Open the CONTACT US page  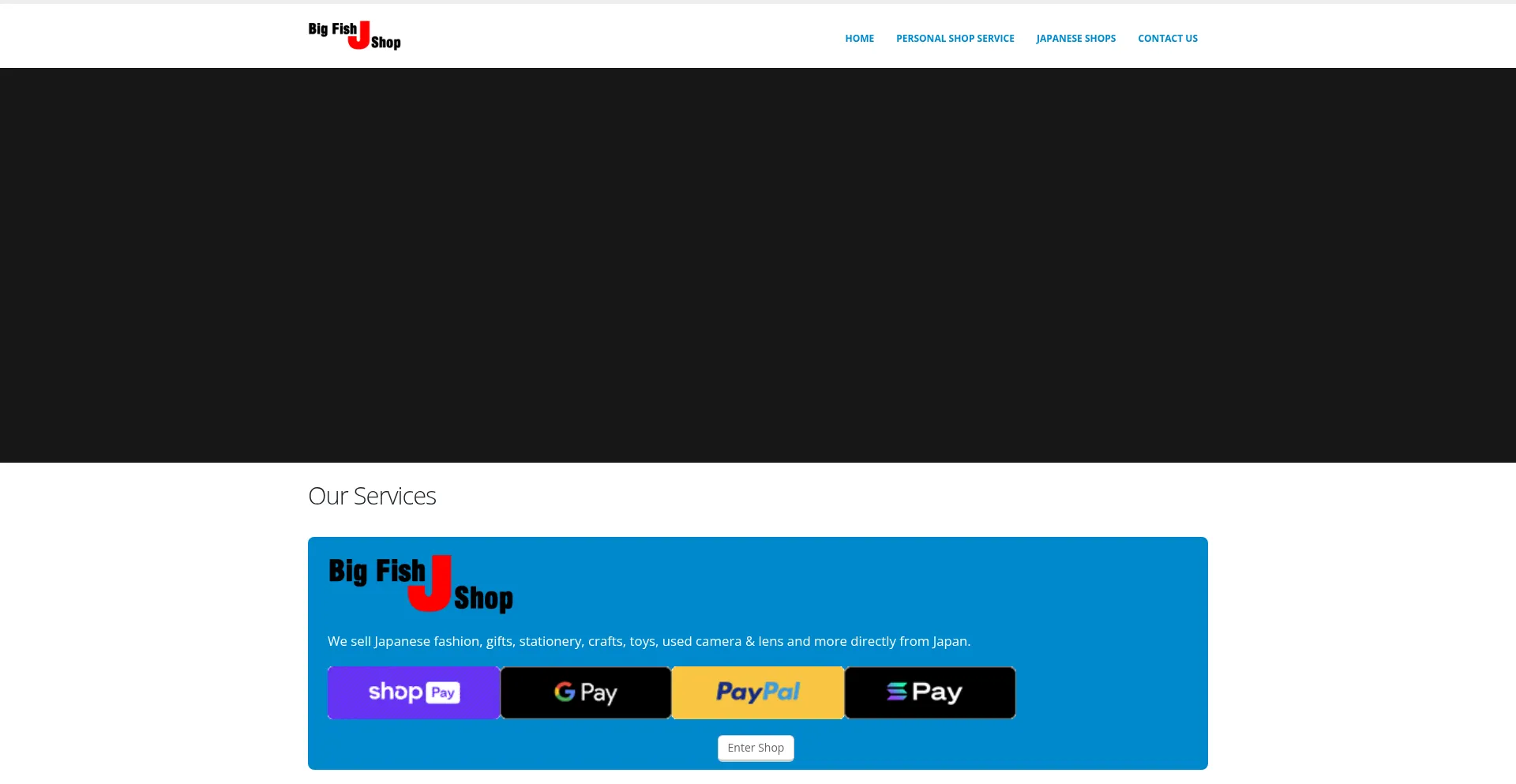tap(1167, 38)
